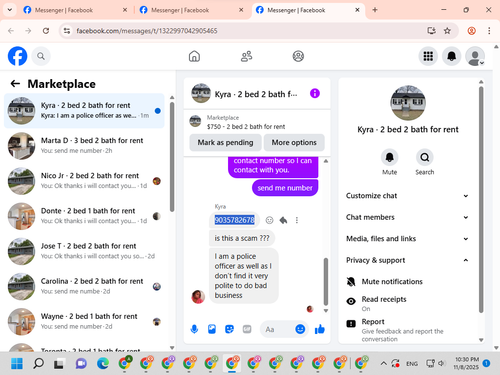Open the account profile avatar menu
Screen dimensions: 500x375
coord(475,56)
